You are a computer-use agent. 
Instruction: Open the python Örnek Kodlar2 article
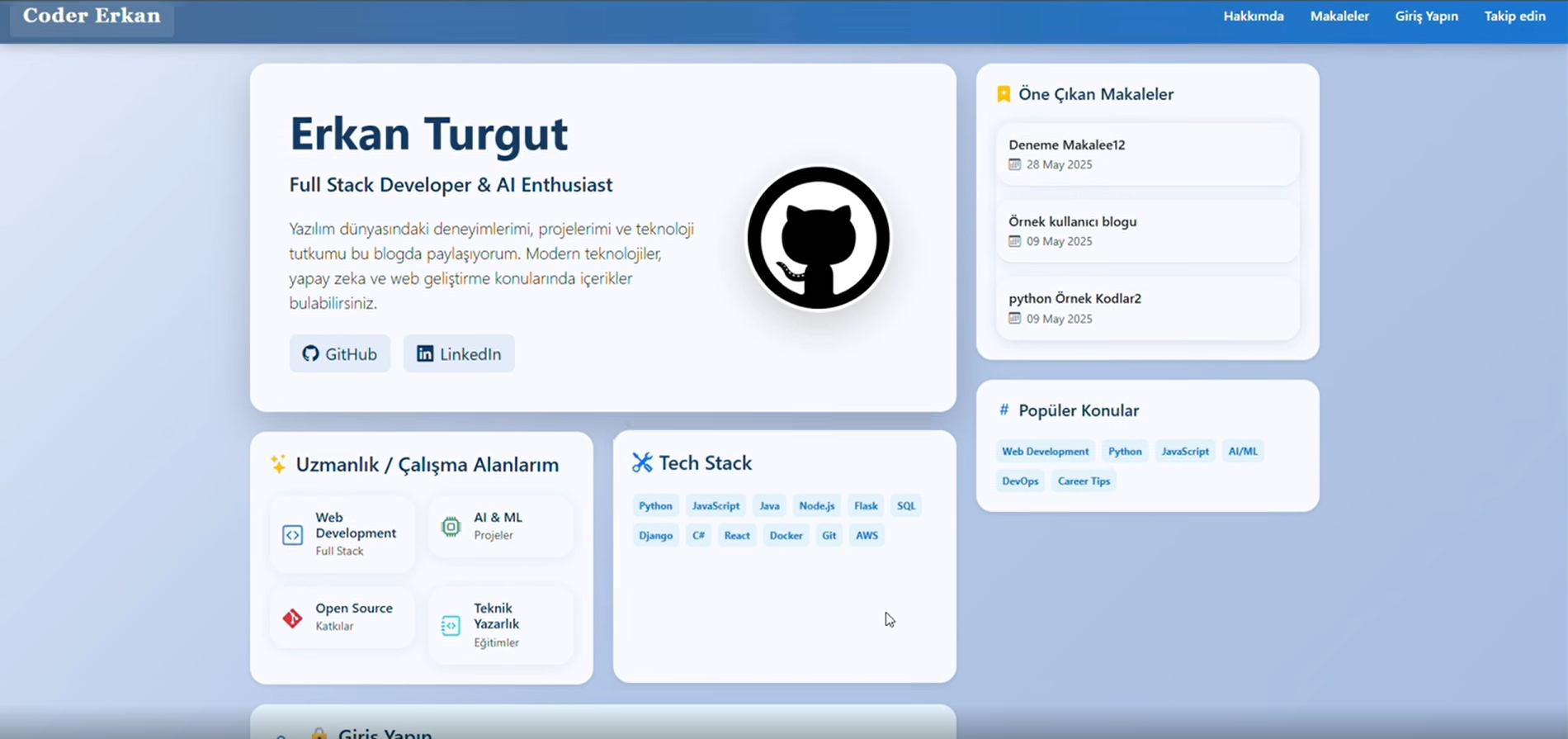click(x=1147, y=308)
